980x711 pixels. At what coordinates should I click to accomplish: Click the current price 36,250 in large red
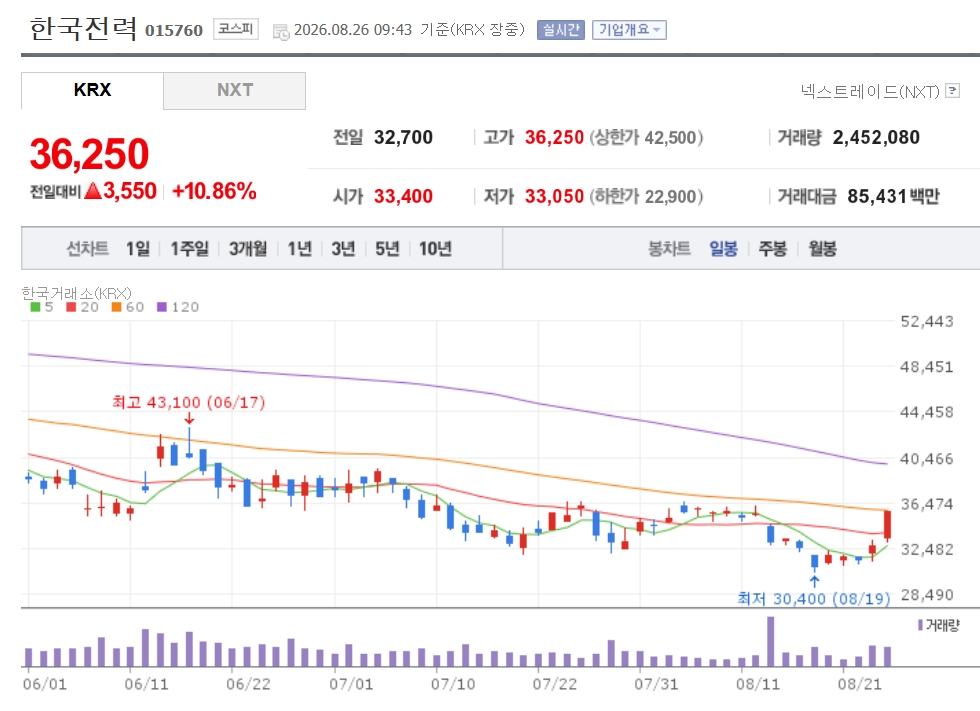pyautogui.click(x=89, y=154)
